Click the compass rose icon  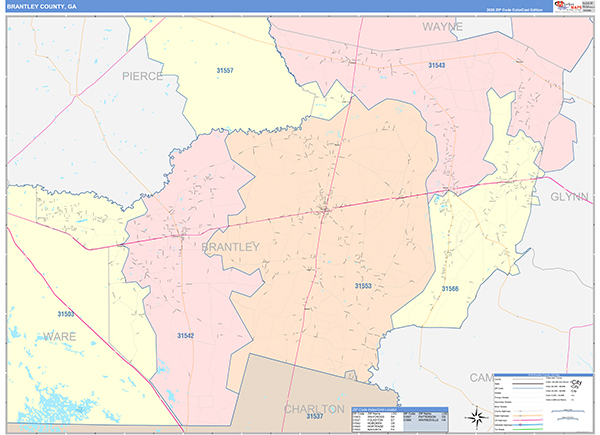click(476, 417)
